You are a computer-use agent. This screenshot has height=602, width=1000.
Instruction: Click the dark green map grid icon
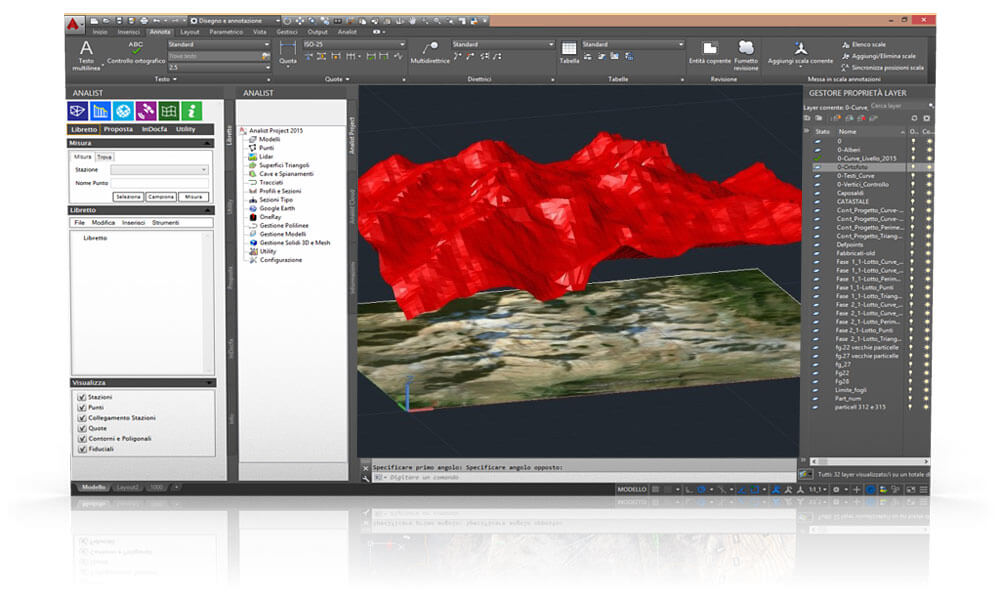point(168,111)
